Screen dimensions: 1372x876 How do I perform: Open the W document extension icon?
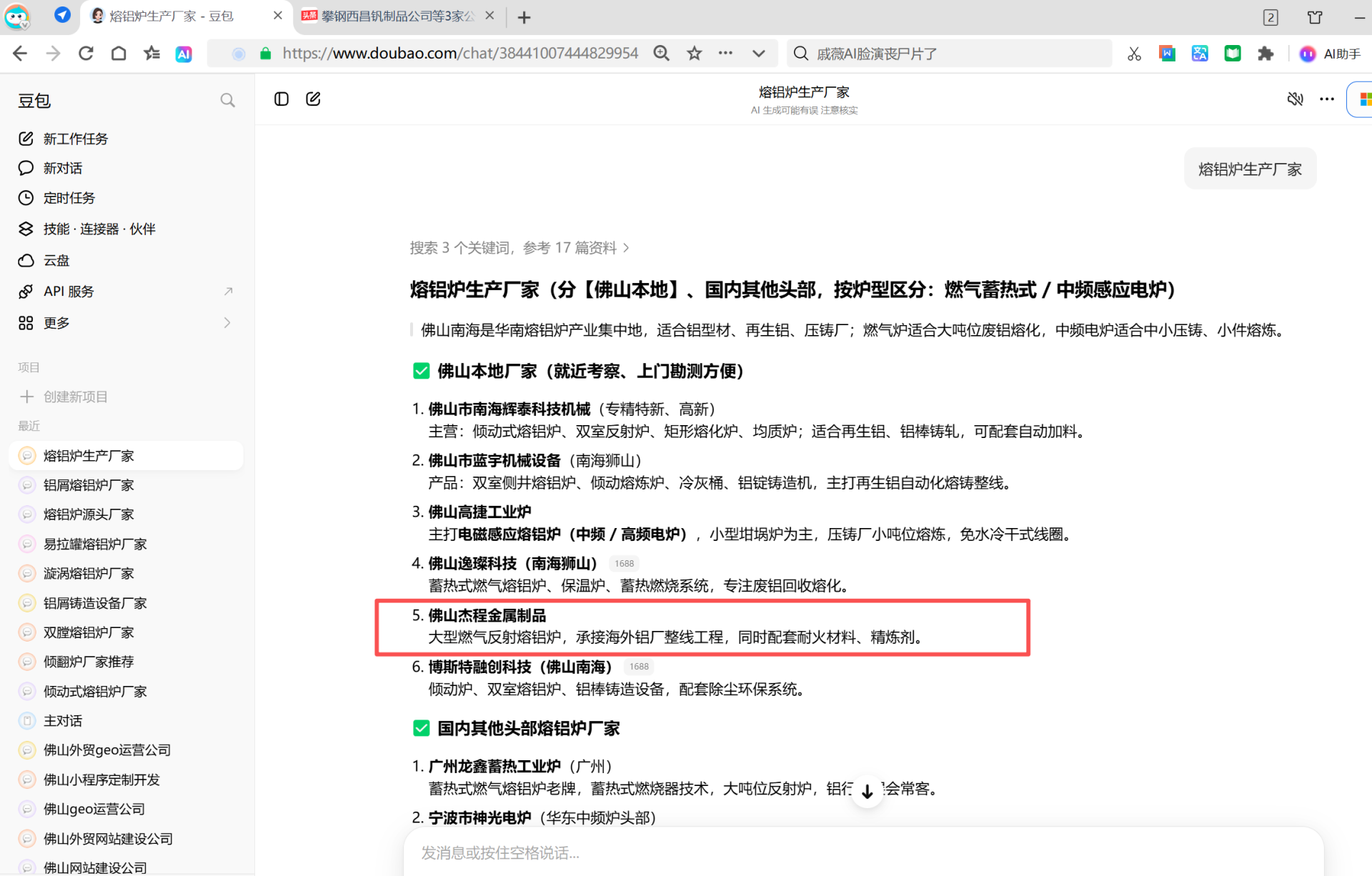tap(1167, 54)
